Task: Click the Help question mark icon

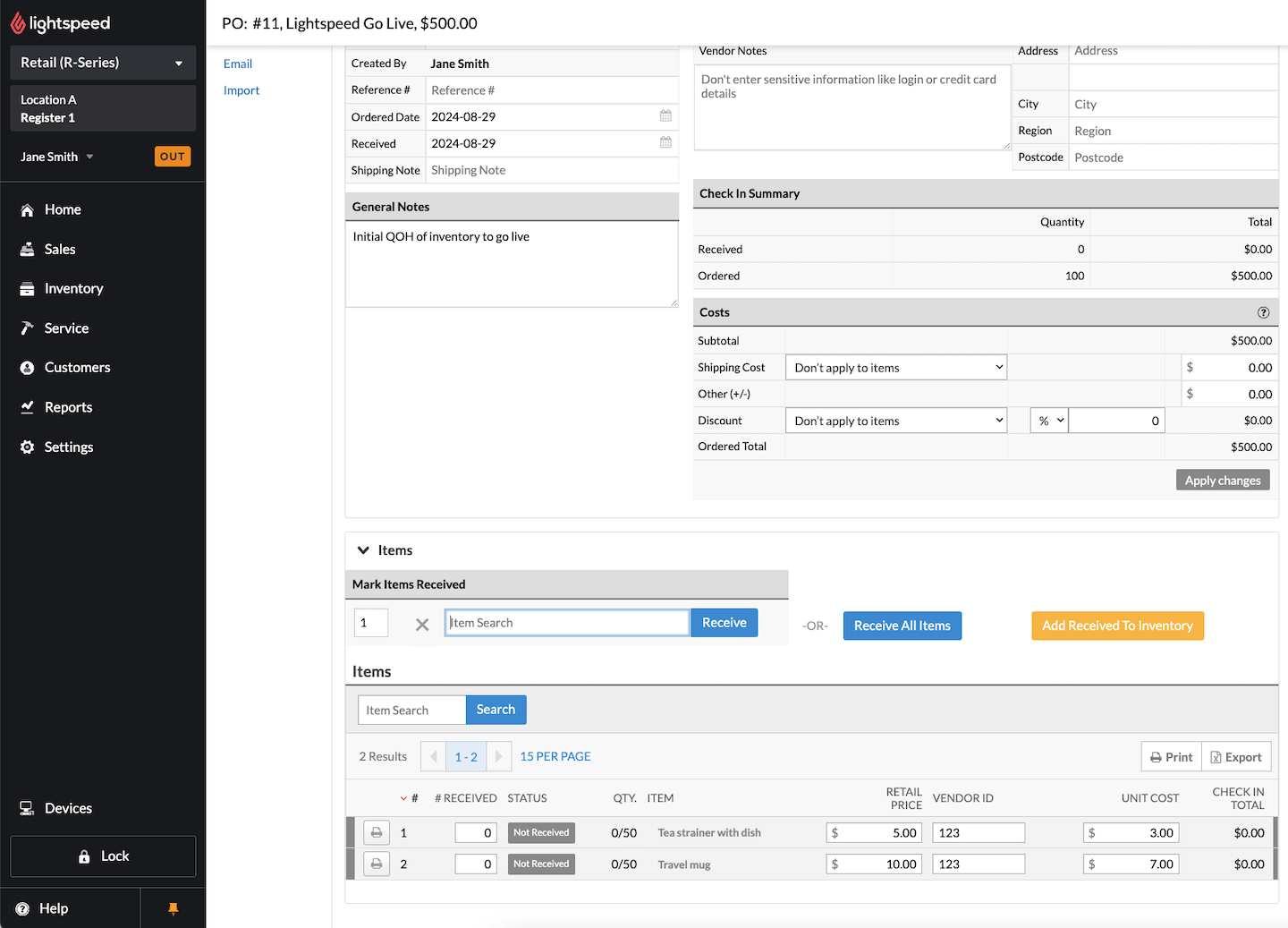Action: tap(22, 908)
